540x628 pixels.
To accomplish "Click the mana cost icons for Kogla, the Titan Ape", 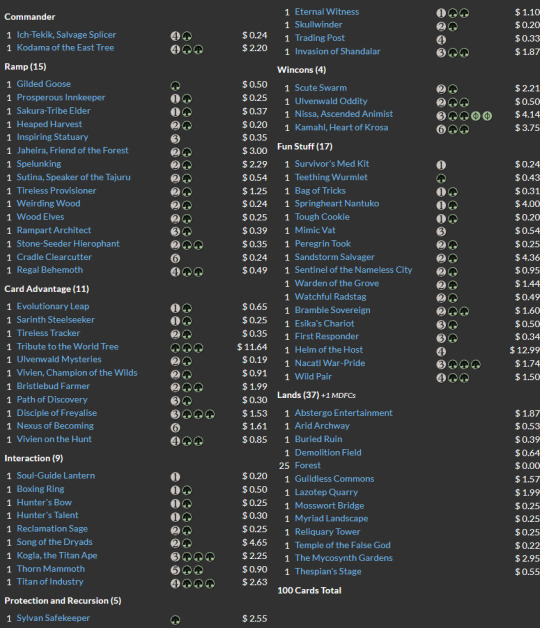I will pos(193,557).
